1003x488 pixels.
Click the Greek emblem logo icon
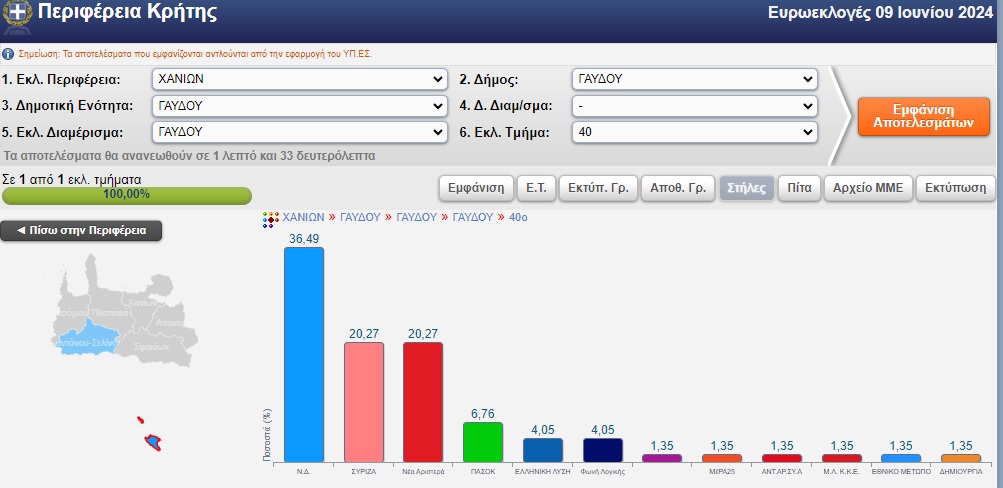[x=16, y=14]
